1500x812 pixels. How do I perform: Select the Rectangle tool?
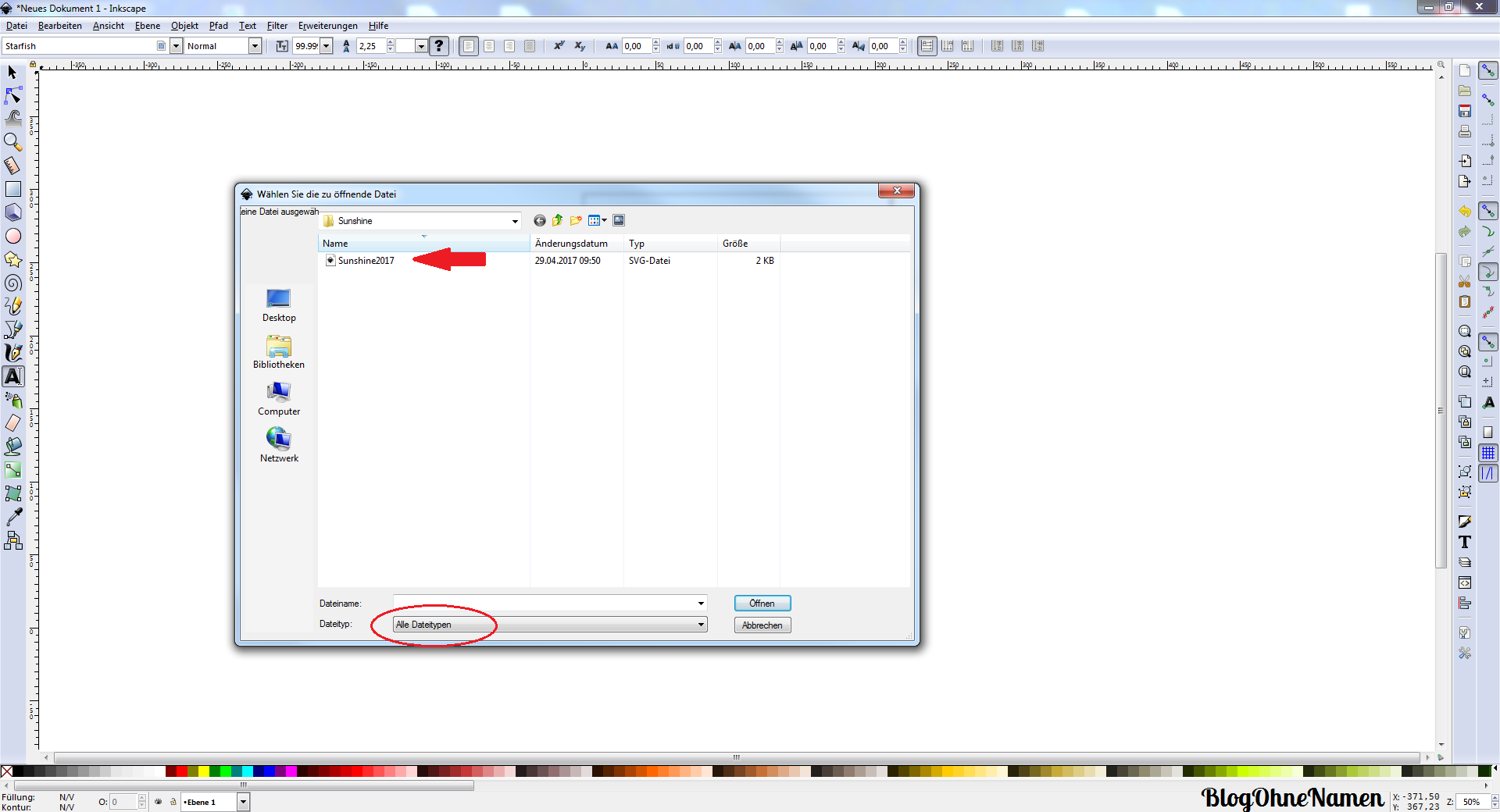click(x=13, y=189)
